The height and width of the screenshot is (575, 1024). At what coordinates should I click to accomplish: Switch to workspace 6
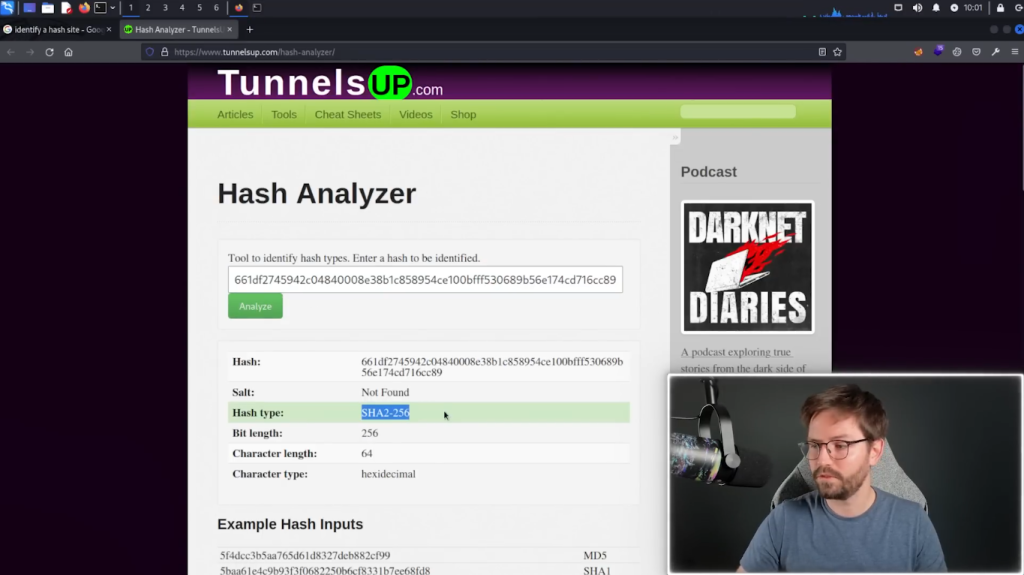216,8
